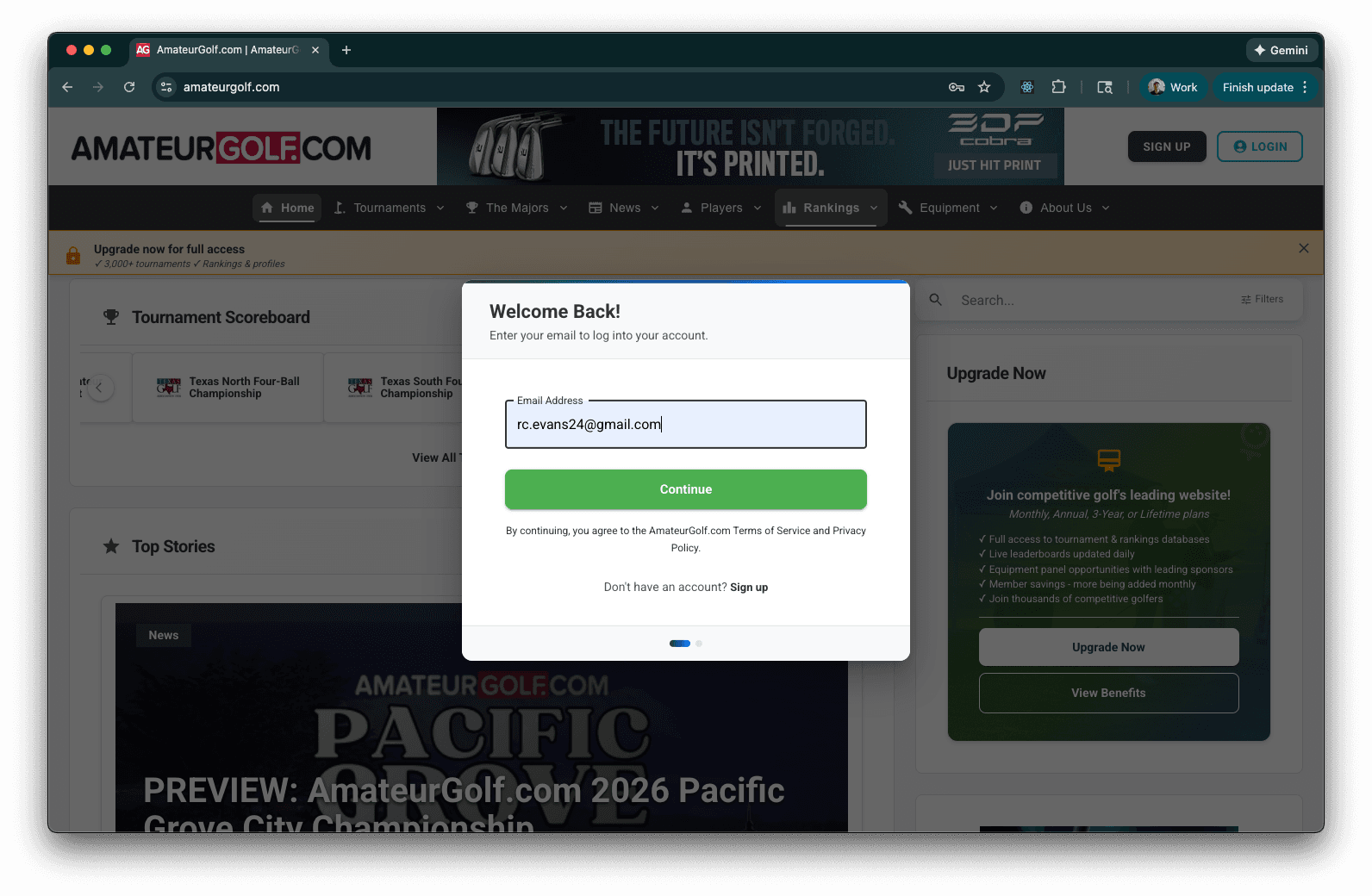Click Finish update in Chrome toolbar
1372x896 pixels.
click(1257, 87)
